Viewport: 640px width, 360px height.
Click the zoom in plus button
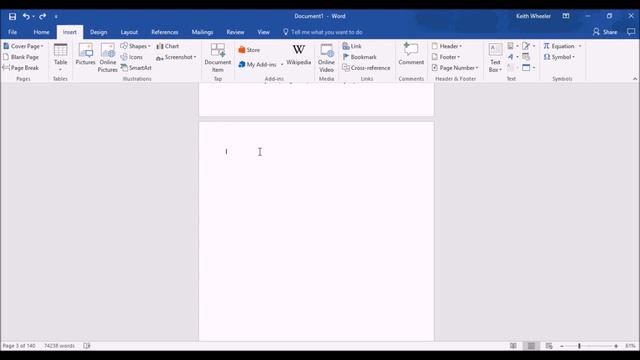(616, 346)
